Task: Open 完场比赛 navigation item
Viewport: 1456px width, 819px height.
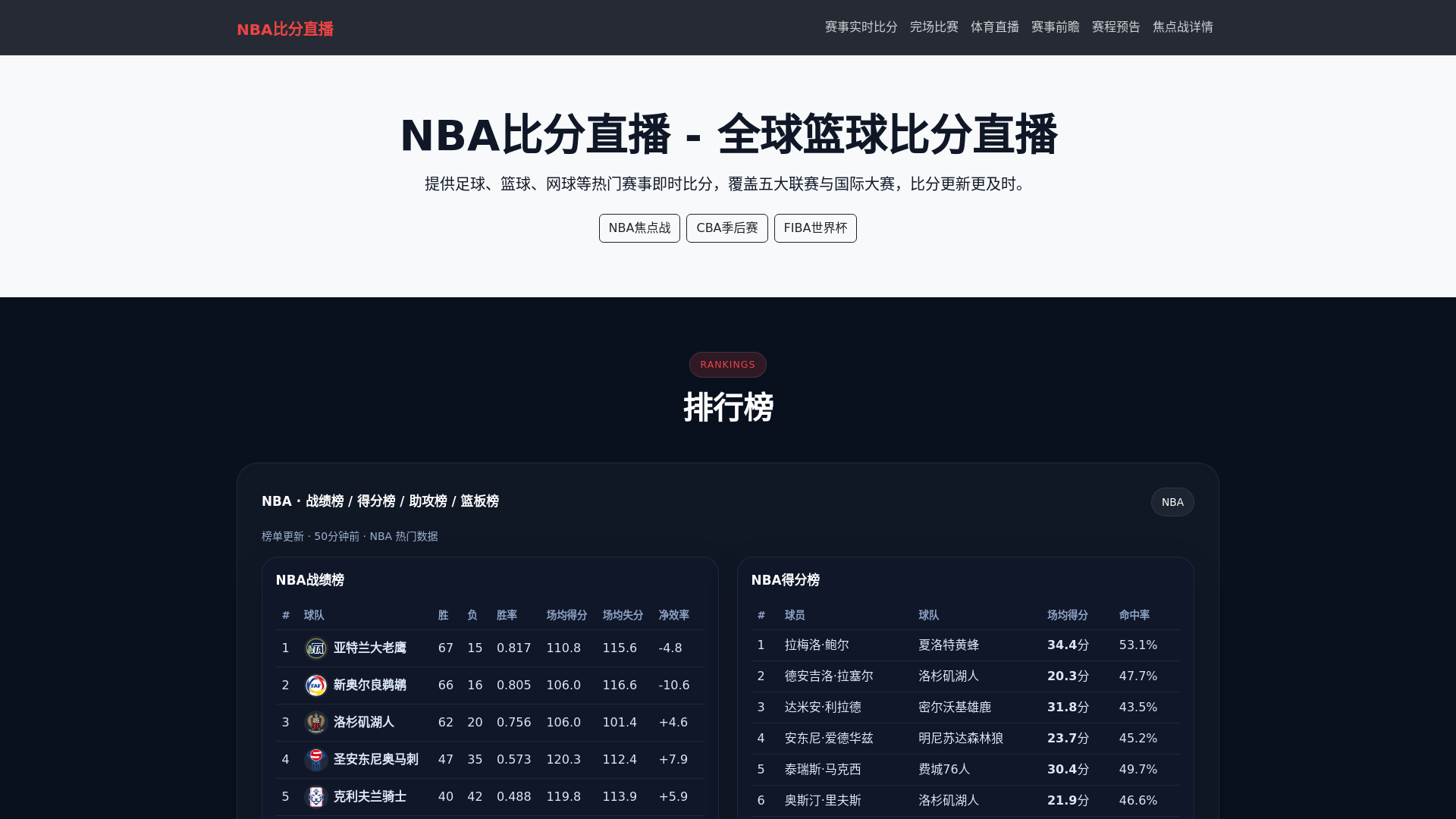Action: coord(934,27)
